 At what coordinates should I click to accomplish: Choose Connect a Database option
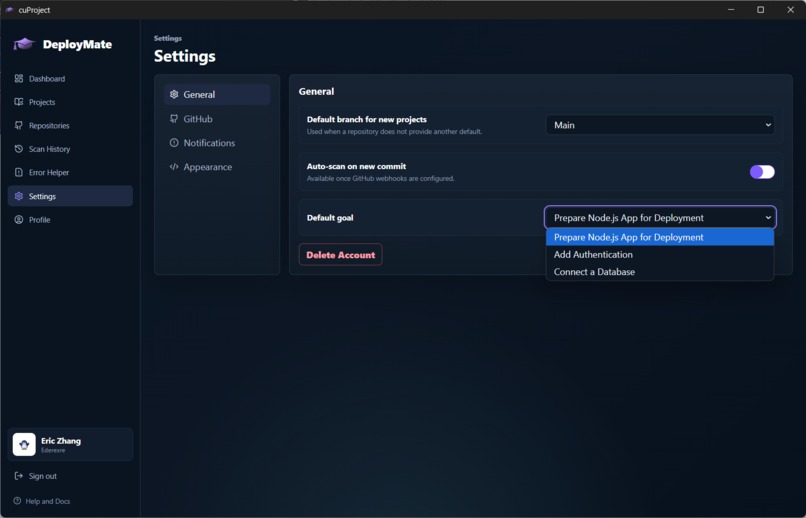(660, 272)
